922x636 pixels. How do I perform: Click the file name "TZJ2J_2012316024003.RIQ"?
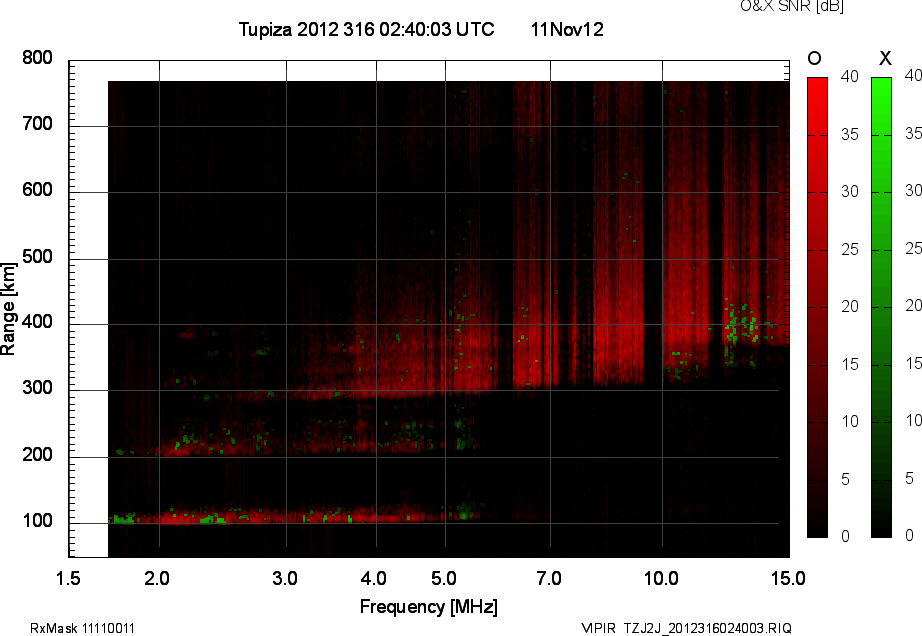click(708, 628)
